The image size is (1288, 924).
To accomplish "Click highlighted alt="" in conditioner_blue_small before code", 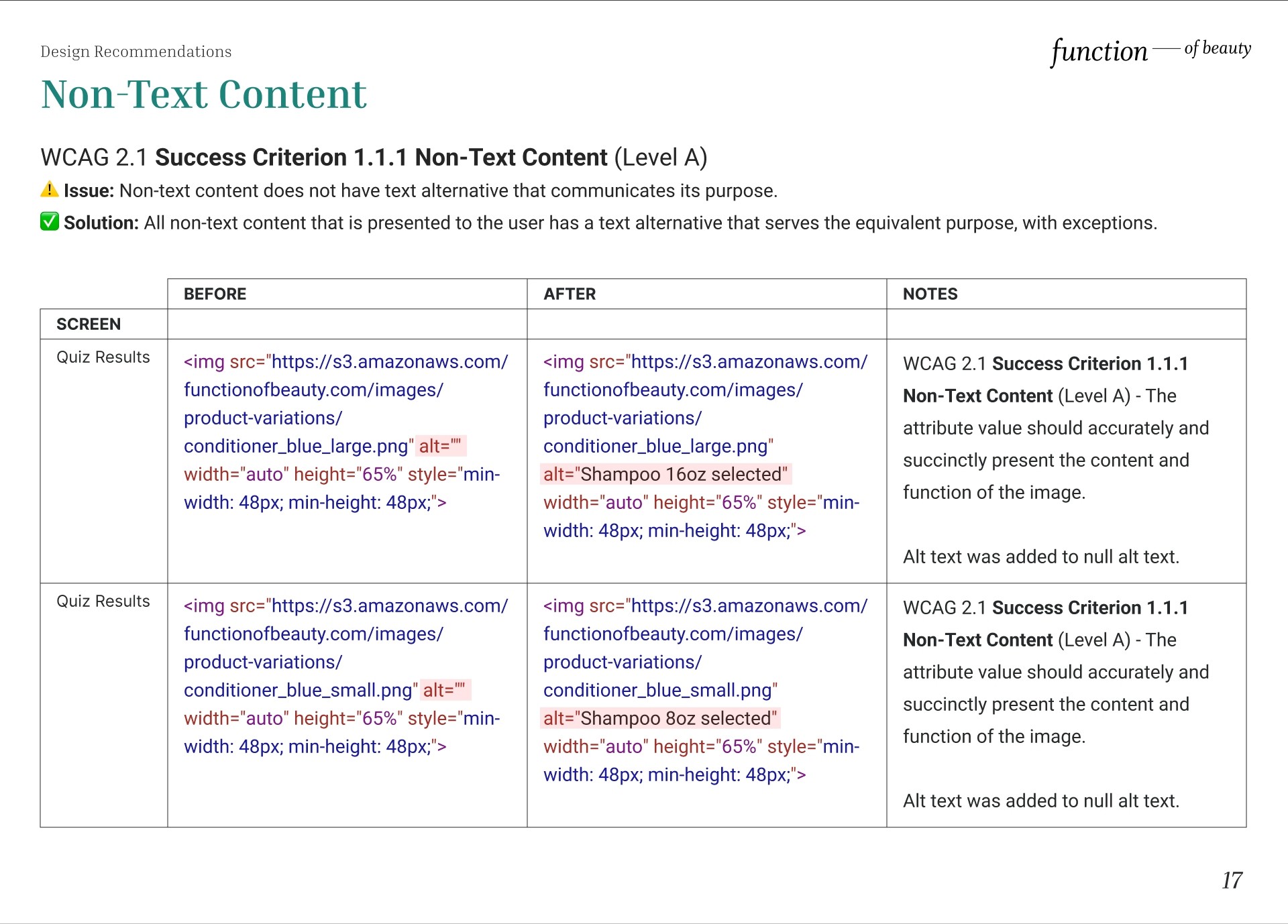I will coord(445,690).
